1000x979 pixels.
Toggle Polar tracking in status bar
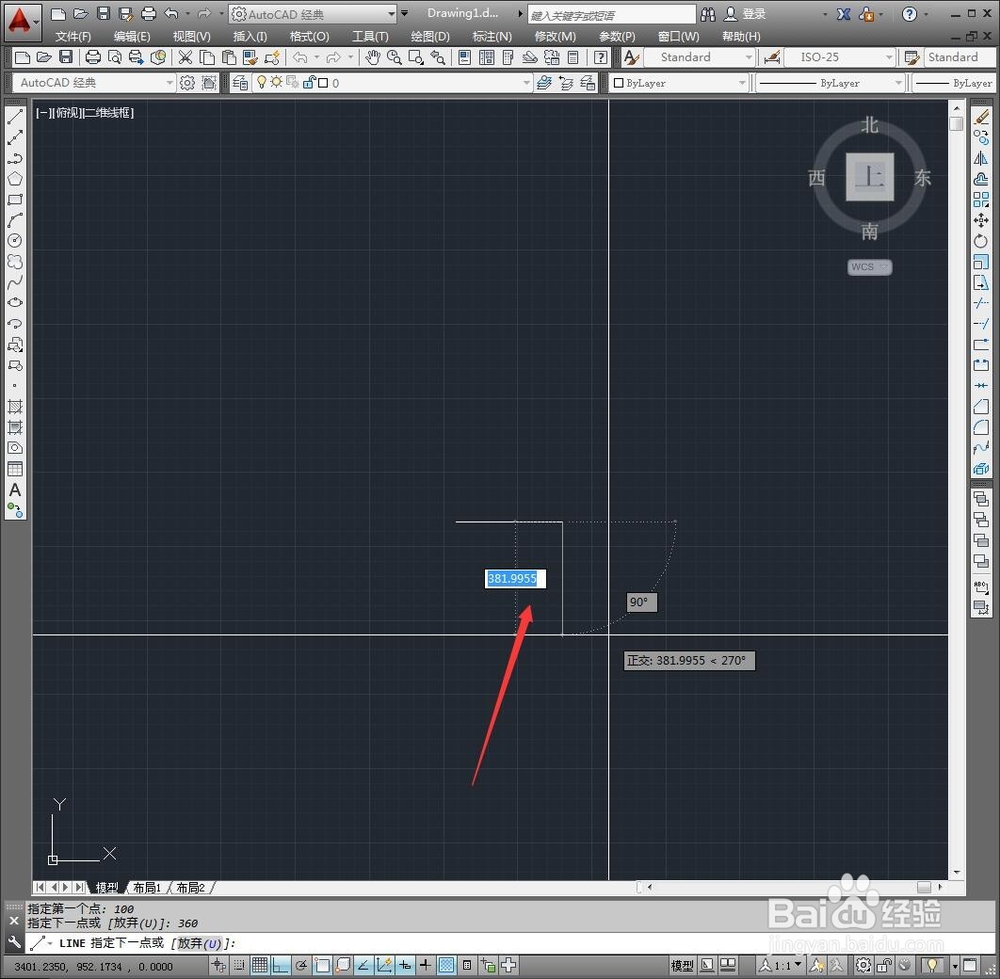point(302,966)
